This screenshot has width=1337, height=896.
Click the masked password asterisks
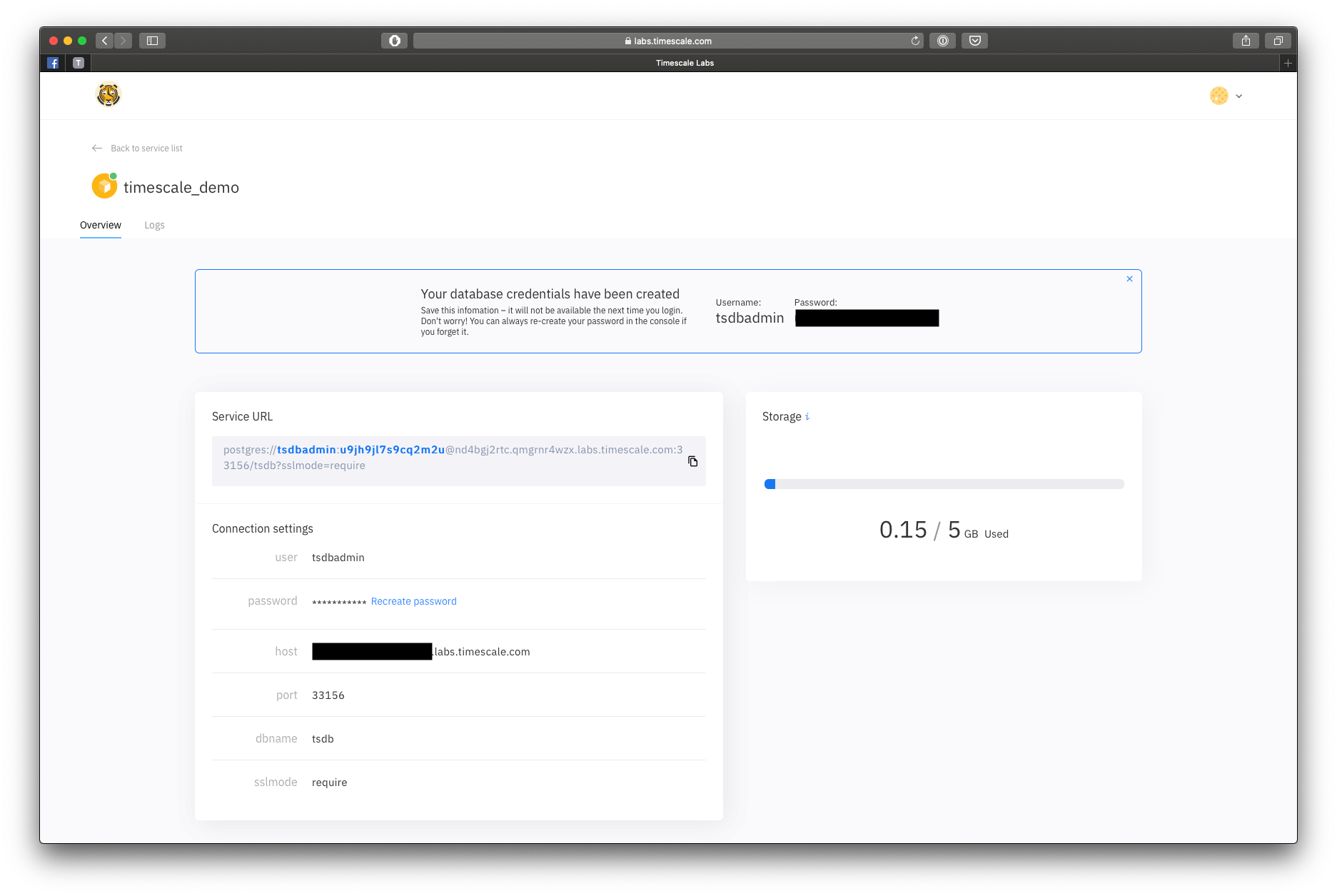click(x=339, y=603)
